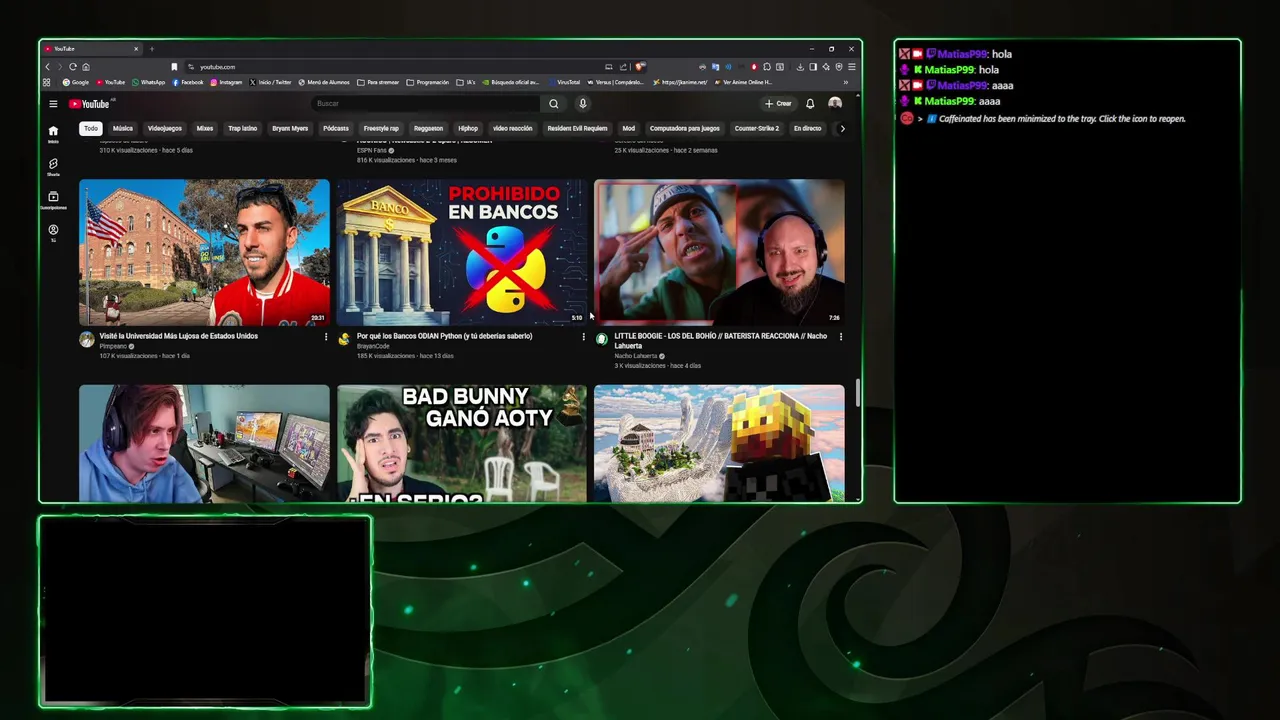Open the BAD BUNNY GANÓ AOTY thumbnail
This screenshot has width=1280, height=720.
tap(462, 443)
